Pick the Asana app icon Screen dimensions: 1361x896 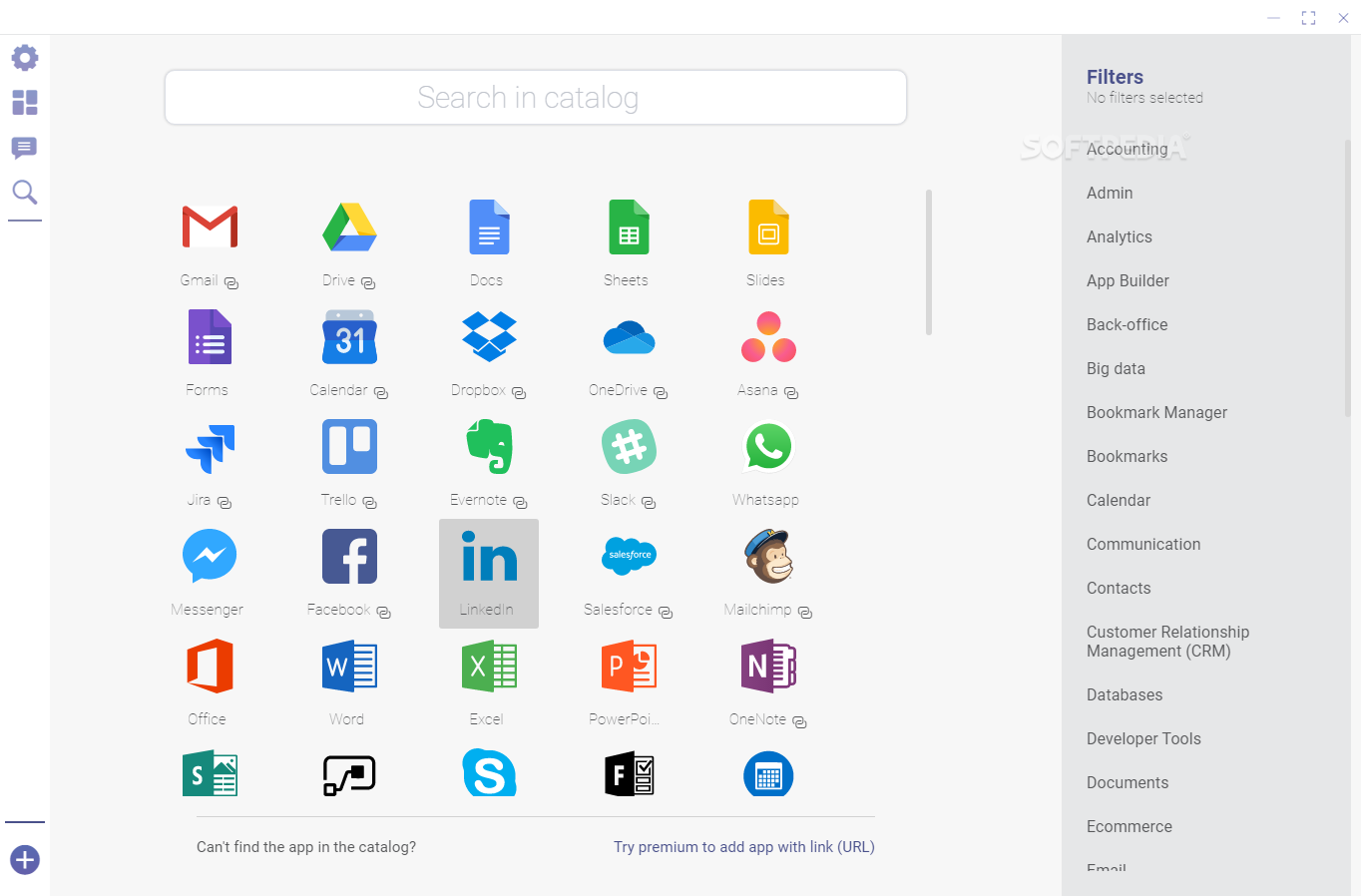click(x=768, y=337)
